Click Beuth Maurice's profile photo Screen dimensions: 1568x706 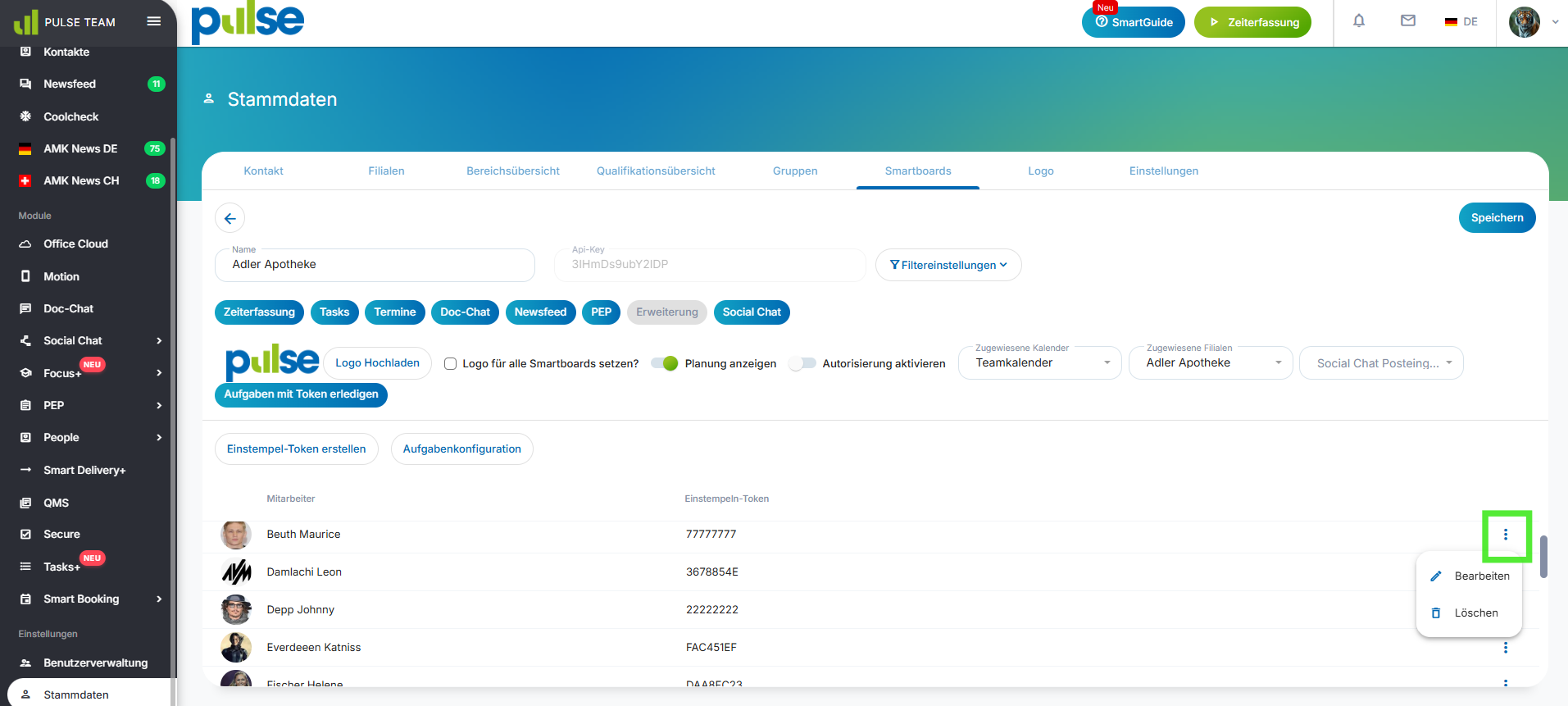tap(236, 535)
